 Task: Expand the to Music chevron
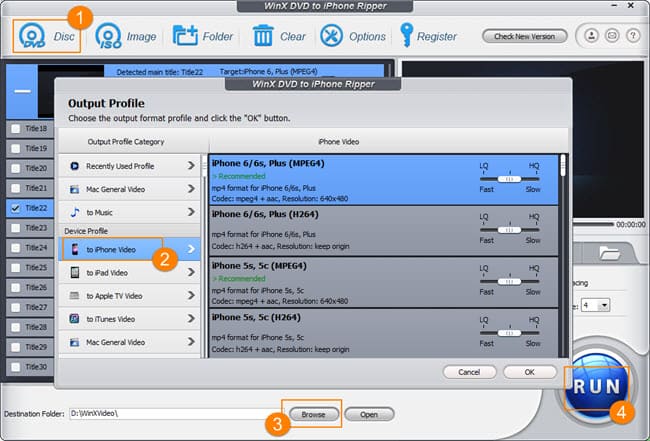[191, 212]
